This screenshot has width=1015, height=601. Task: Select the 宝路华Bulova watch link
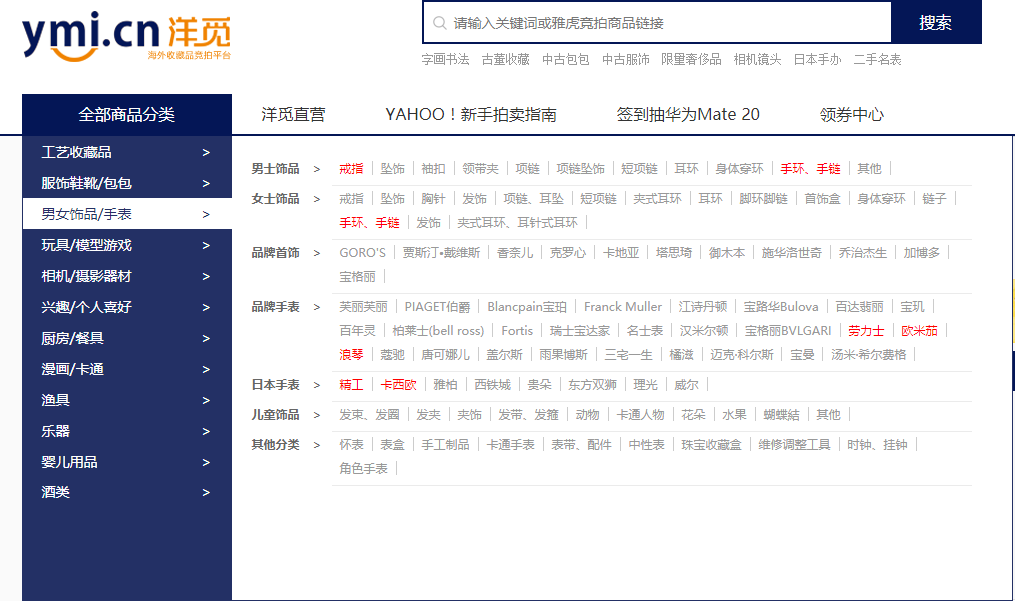pos(781,307)
